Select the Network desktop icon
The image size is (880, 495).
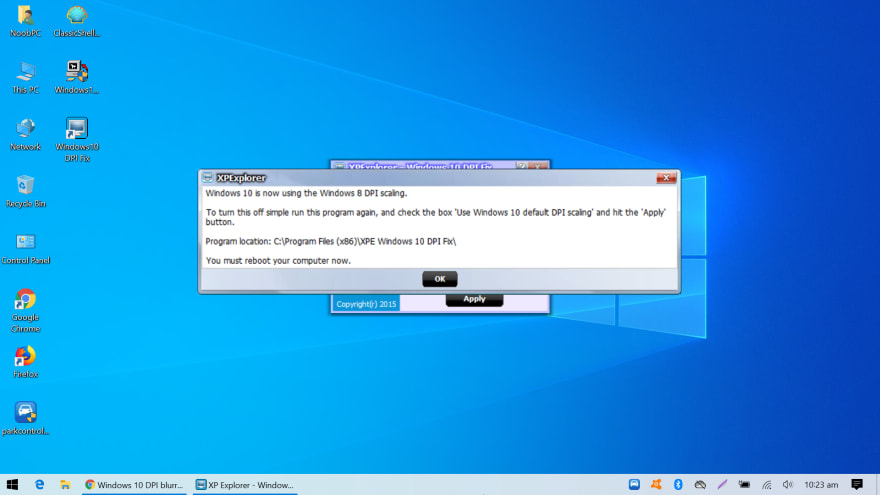tap(25, 135)
